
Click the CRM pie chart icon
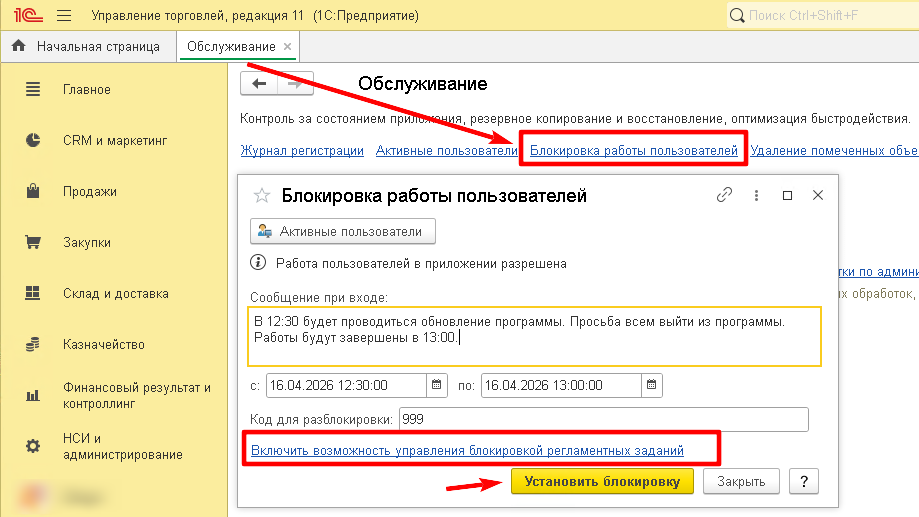point(33,141)
